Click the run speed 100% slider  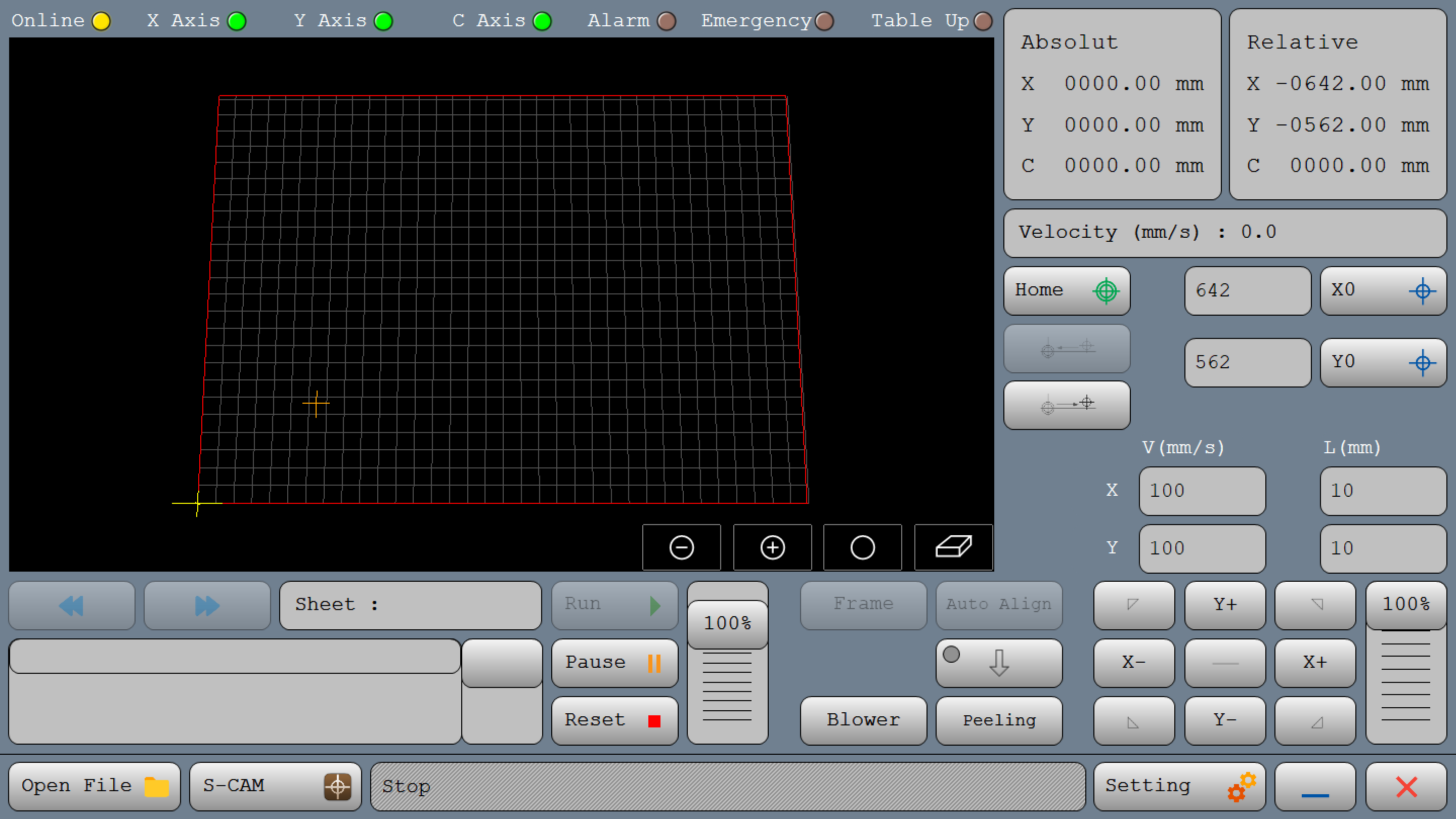coord(727,623)
